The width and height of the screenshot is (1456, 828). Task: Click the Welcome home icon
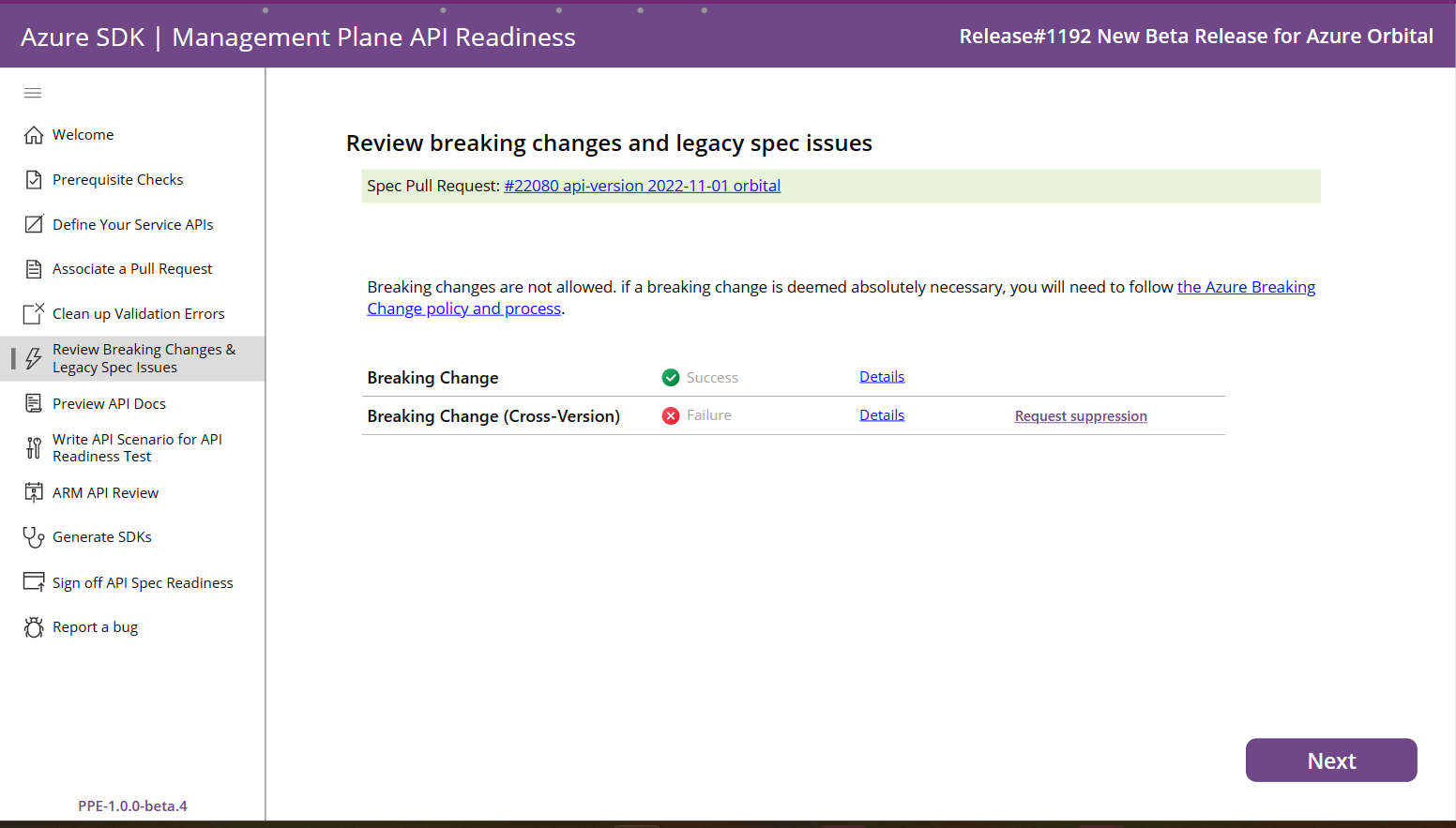click(34, 135)
